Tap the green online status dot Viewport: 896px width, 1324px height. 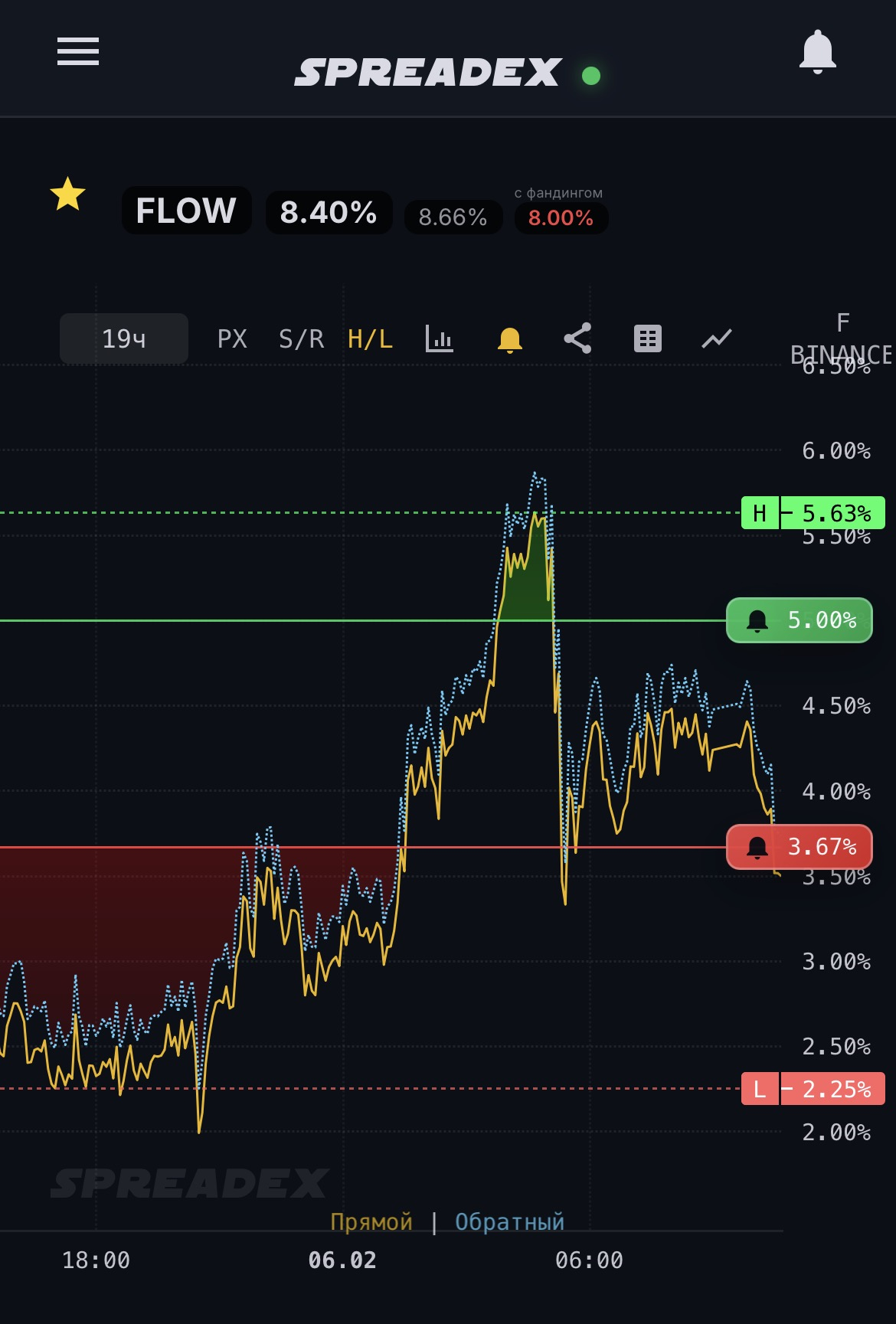591,75
